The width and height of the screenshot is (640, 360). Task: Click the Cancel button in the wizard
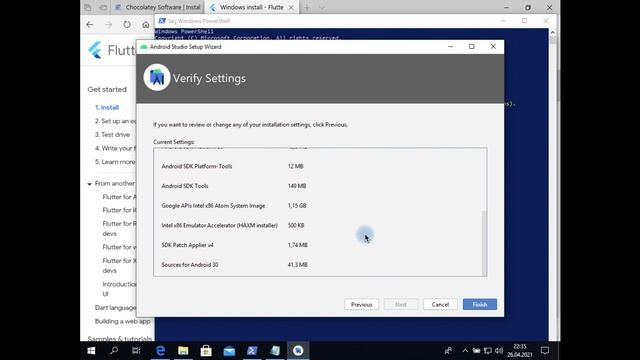click(x=440, y=304)
